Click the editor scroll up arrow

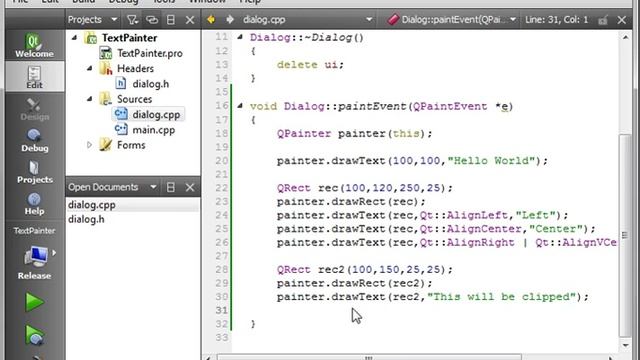pyautogui.click(x=625, y=37)
